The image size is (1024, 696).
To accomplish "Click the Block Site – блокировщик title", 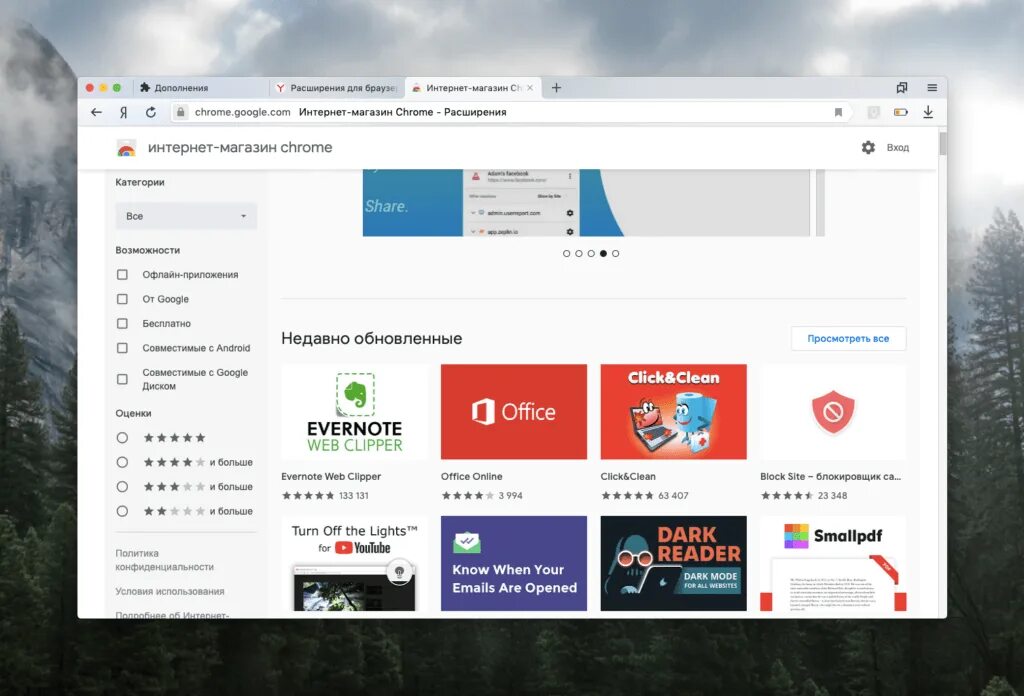I will 830,477.
